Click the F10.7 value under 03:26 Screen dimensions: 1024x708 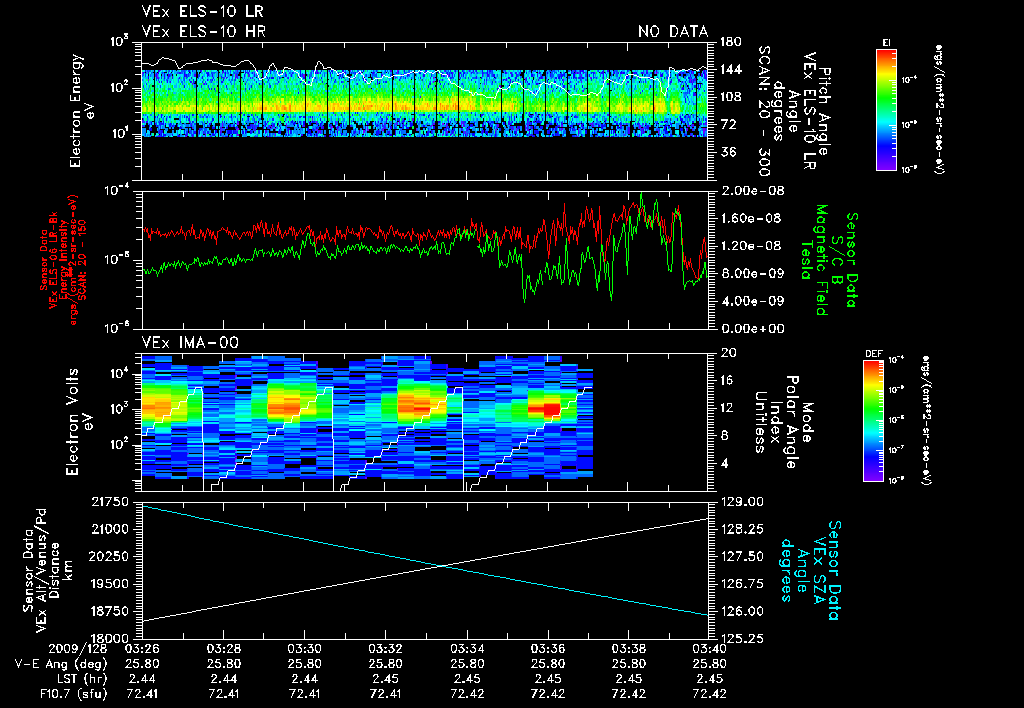pyautogui.click(x=142, y=694)
